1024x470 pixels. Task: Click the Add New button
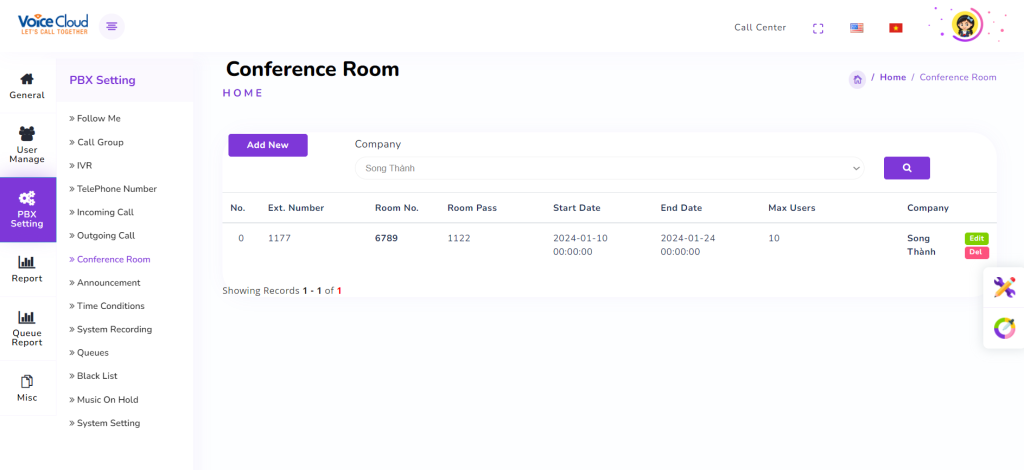pyautogui.click(x=268, y=145)
